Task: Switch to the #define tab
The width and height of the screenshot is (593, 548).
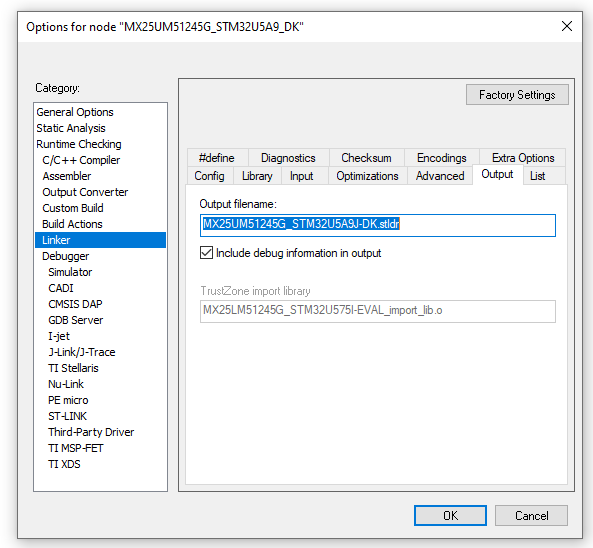Action: [x=217, y=158]
